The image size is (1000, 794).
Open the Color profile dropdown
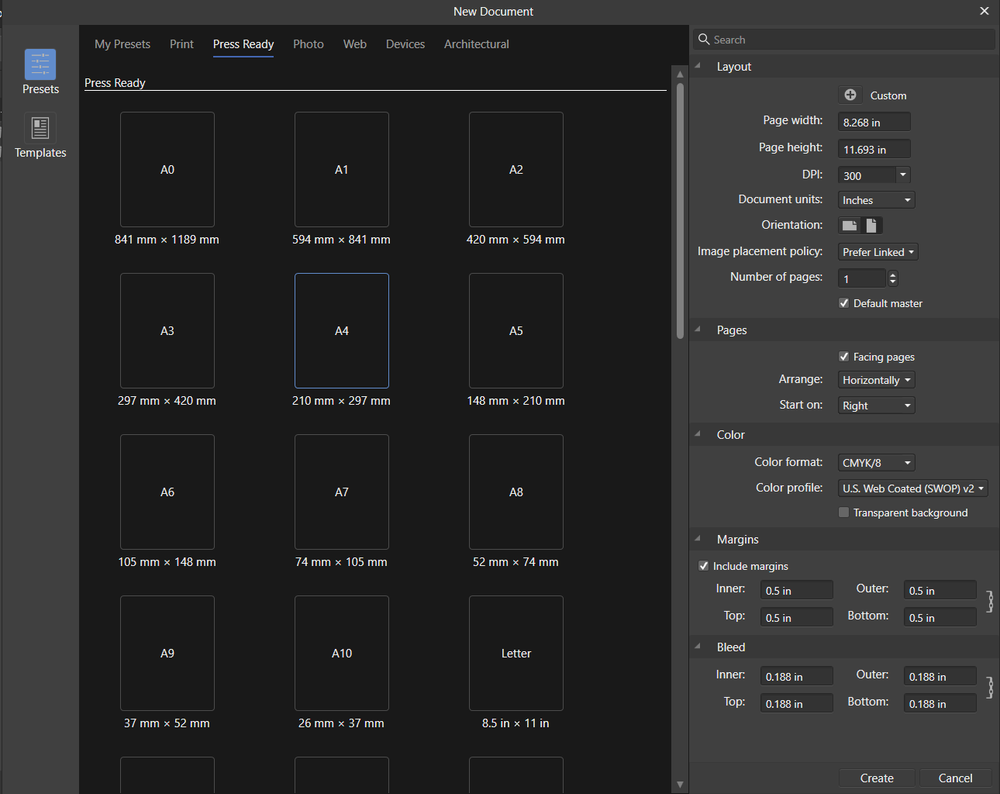point(913,489)
